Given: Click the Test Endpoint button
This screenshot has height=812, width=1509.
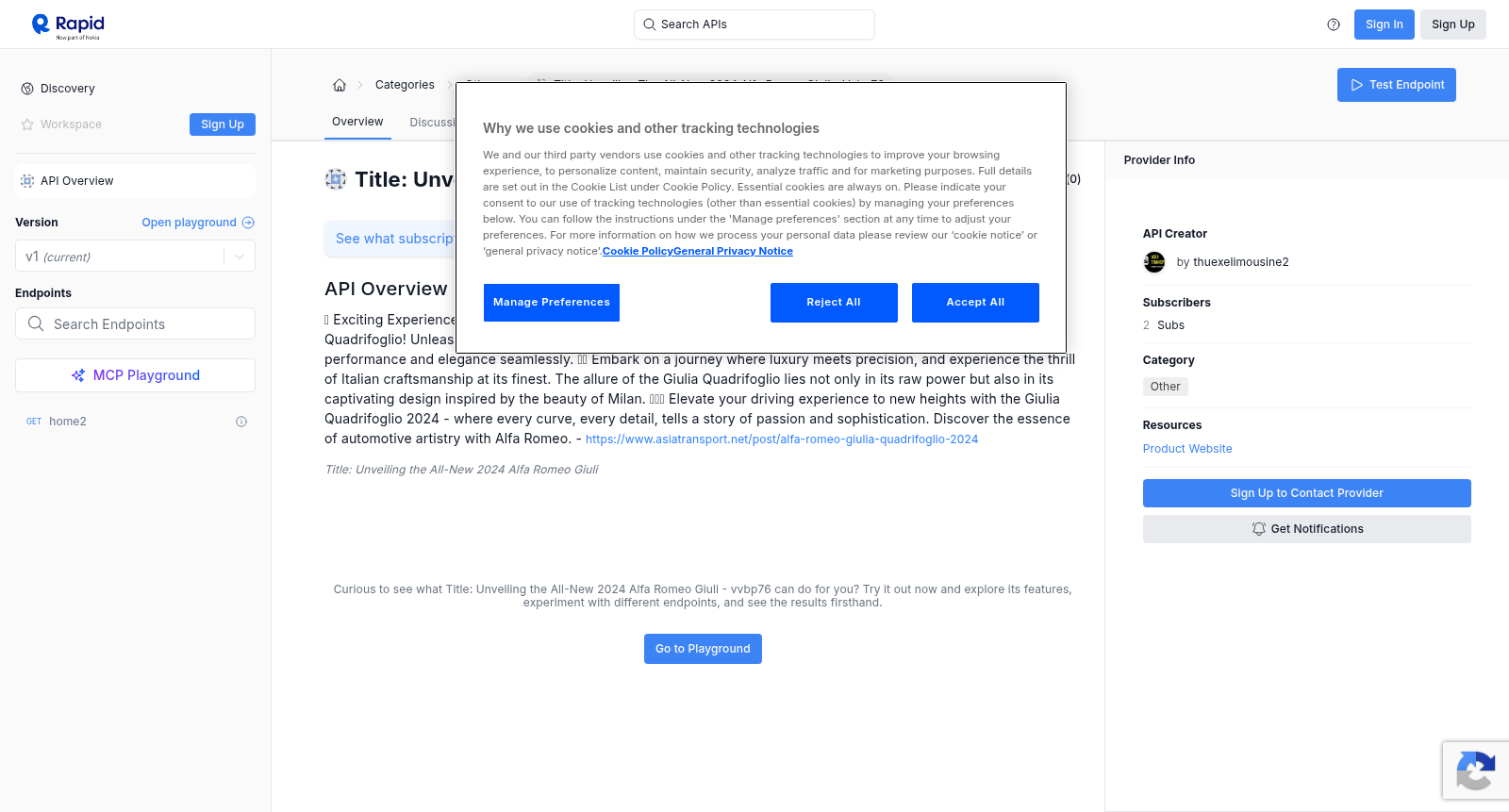Looking at the screenshot, I should [x=1396, y=85].
